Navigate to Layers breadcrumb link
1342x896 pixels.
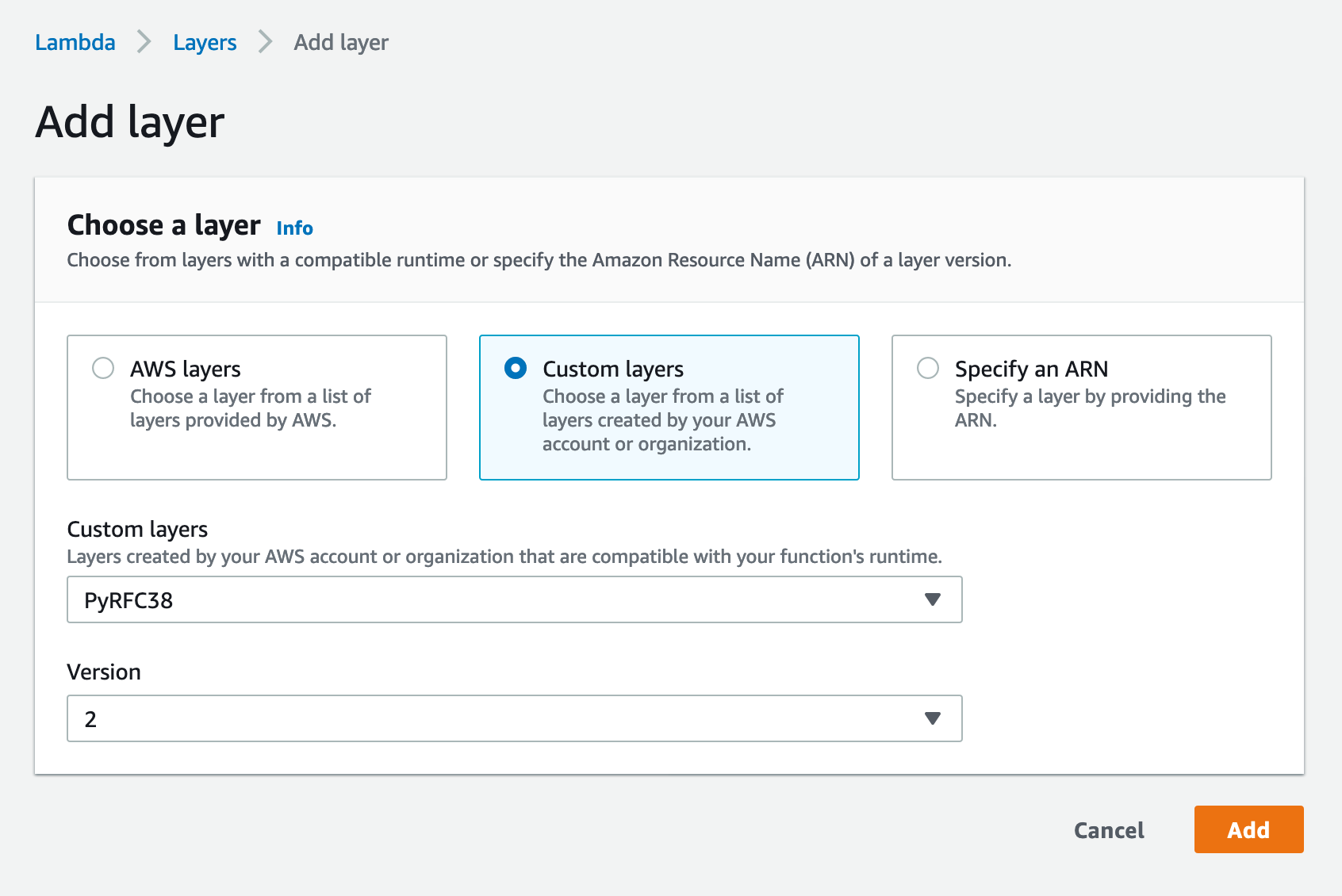click(x=205, y=42)
